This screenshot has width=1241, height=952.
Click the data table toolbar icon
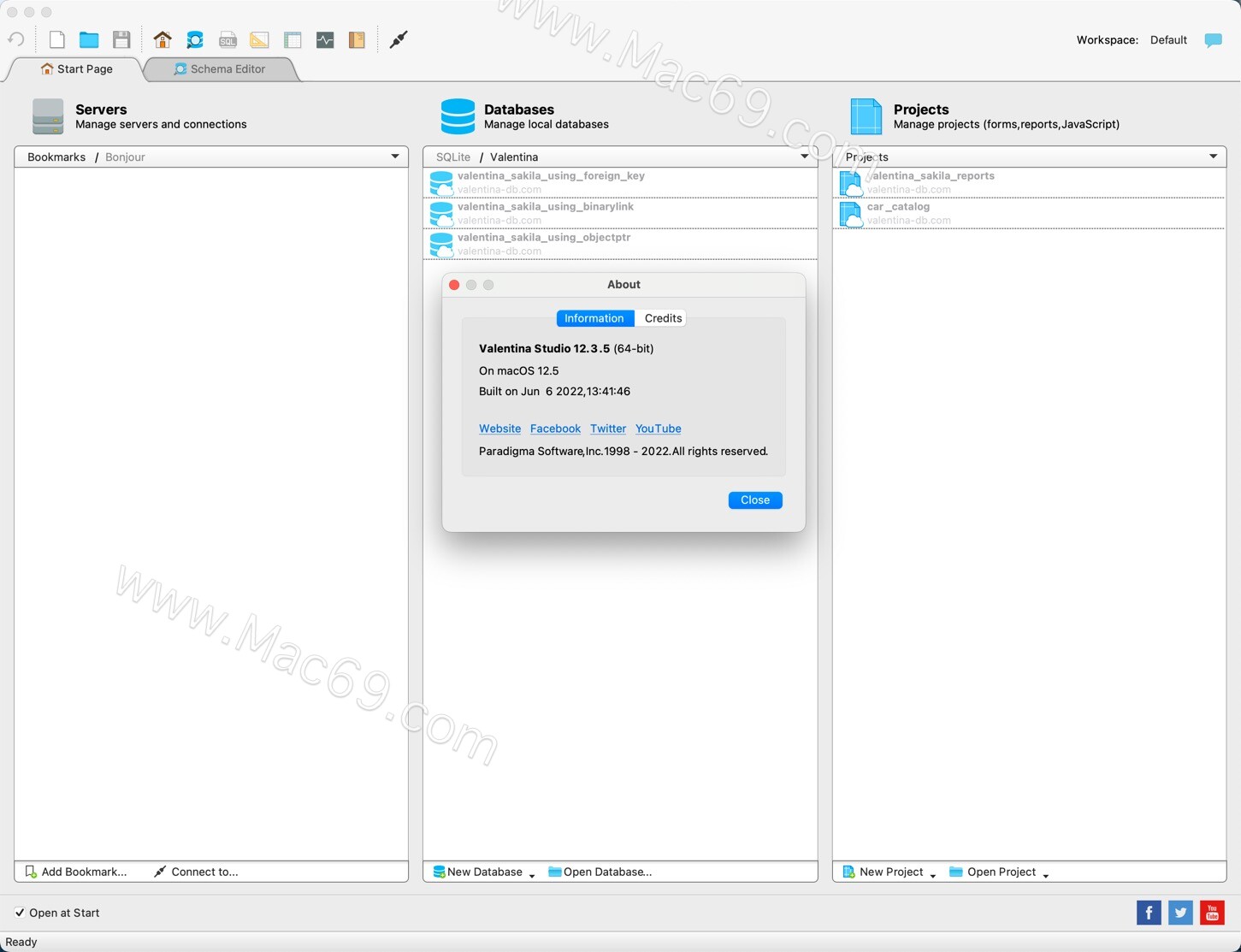pos(293,39)
